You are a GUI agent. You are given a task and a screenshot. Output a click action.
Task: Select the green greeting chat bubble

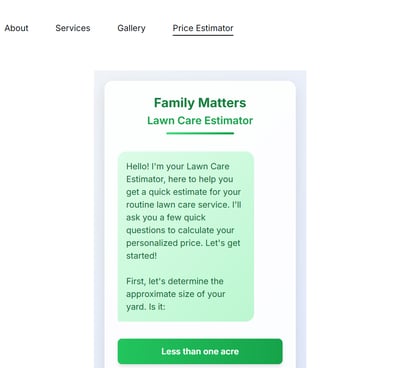click(x=186, y=236)
